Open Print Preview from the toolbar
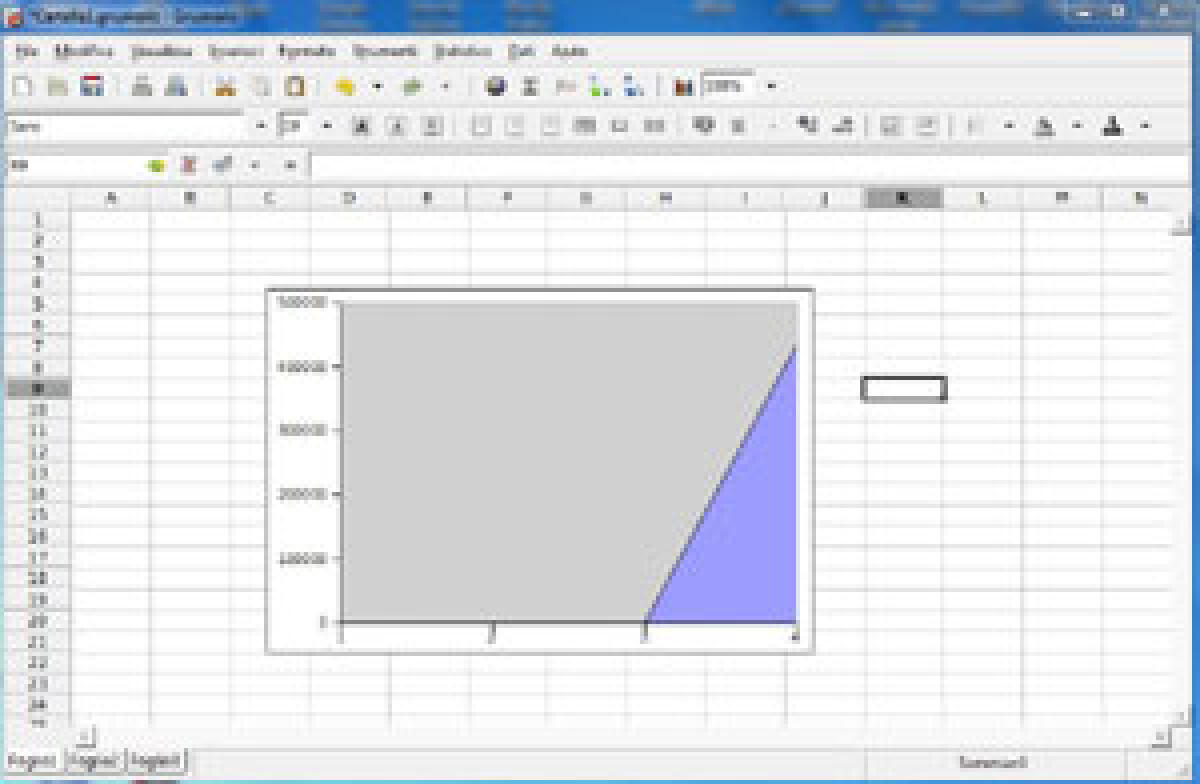 click(177, 87)
